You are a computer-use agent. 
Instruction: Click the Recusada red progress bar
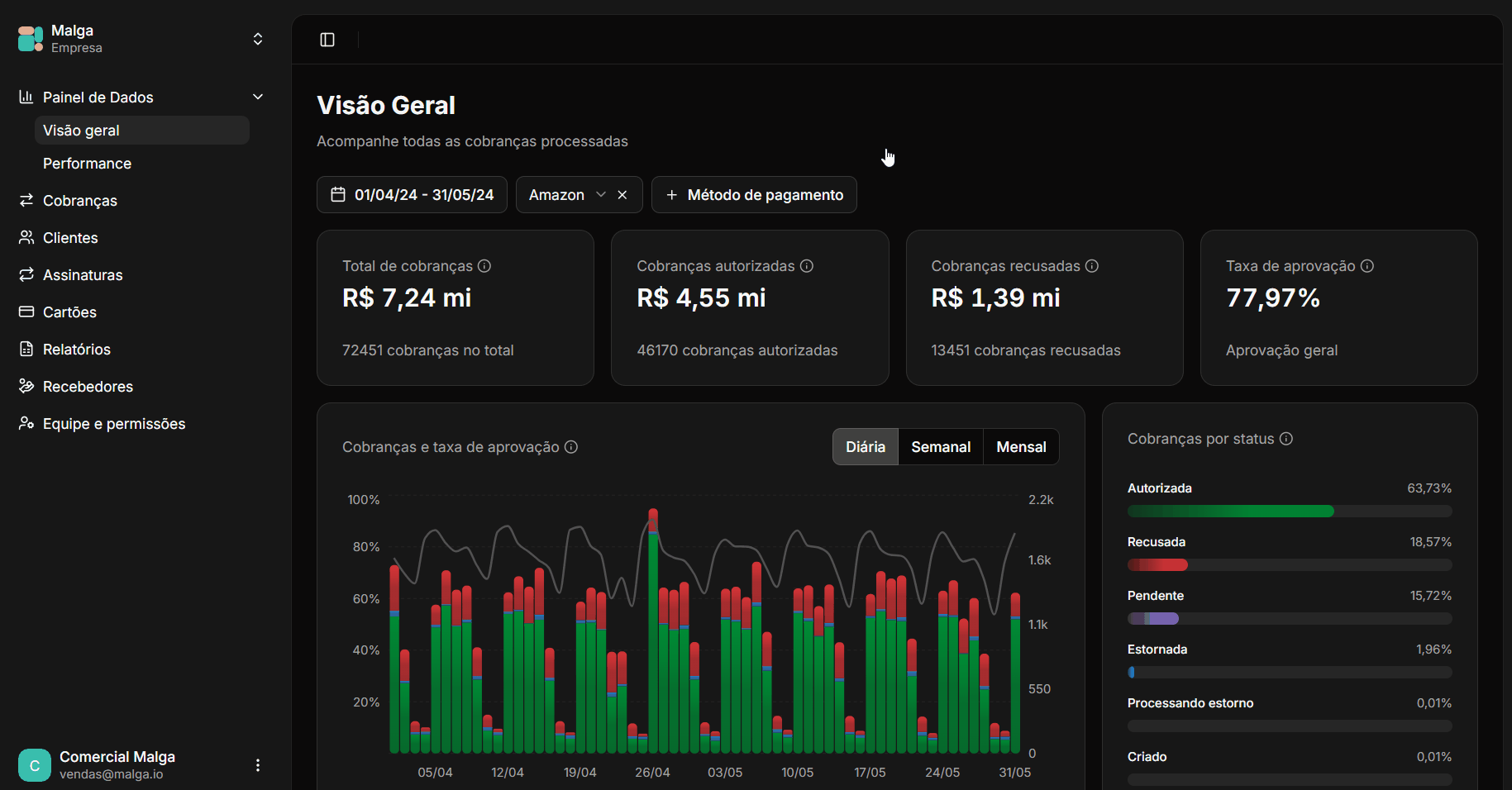click(1157, 564)
